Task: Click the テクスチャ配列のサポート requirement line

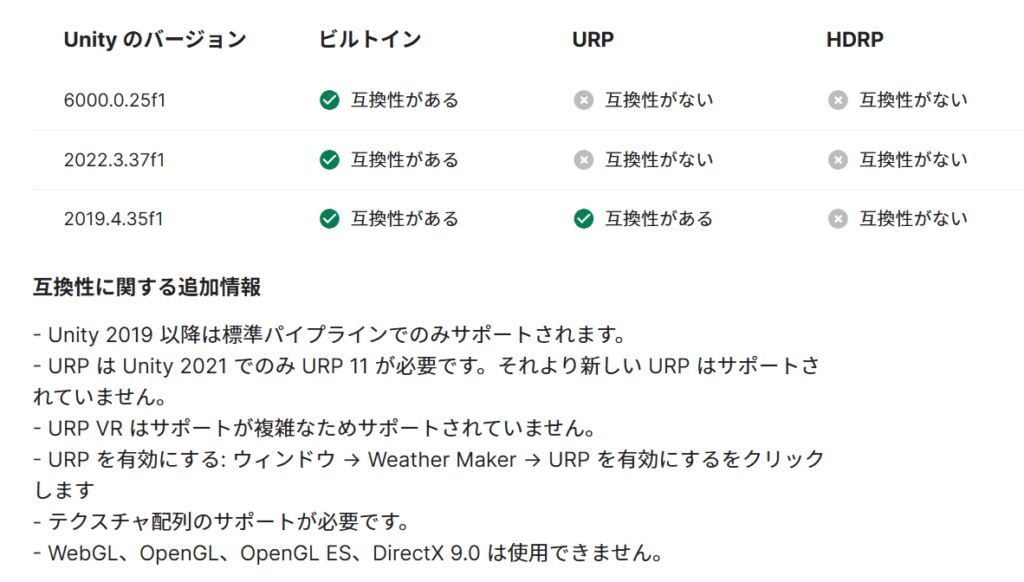Action: 247,522
